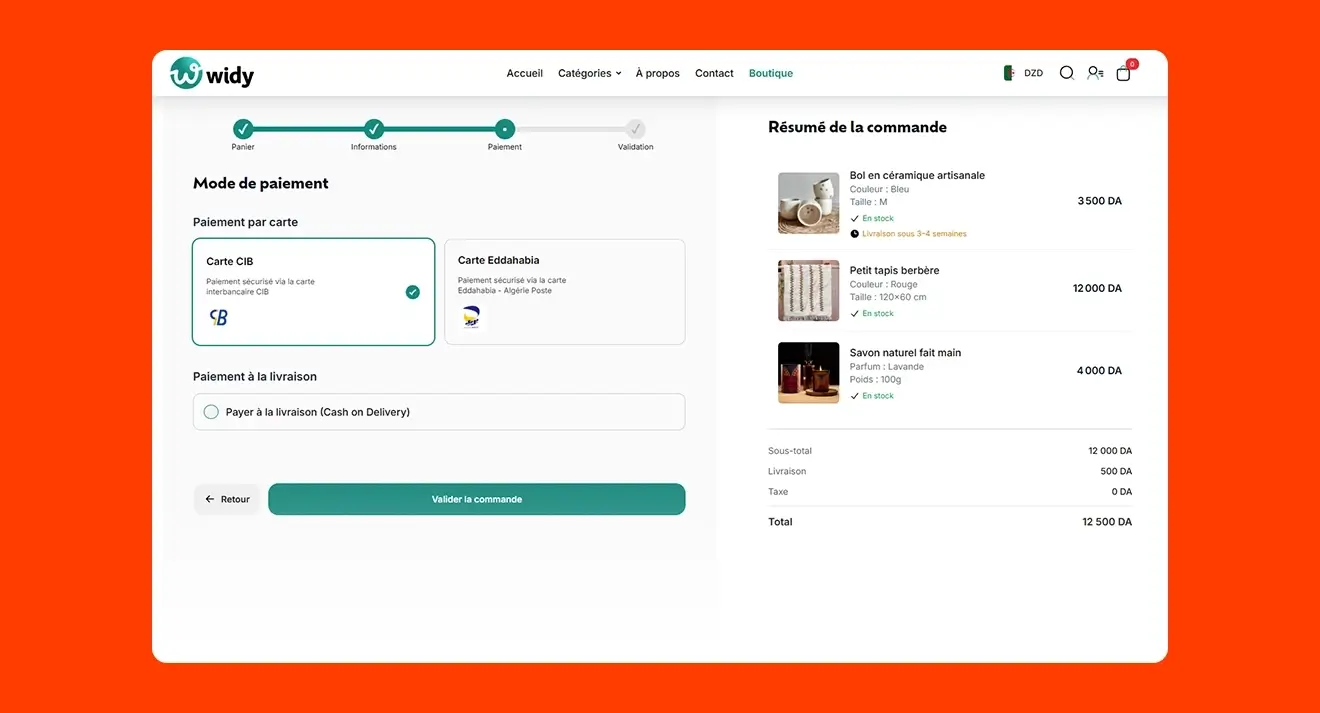The image size is (1320, 713).
Task: Click the Panier step checkmark
Action: [x=243, y=129]
